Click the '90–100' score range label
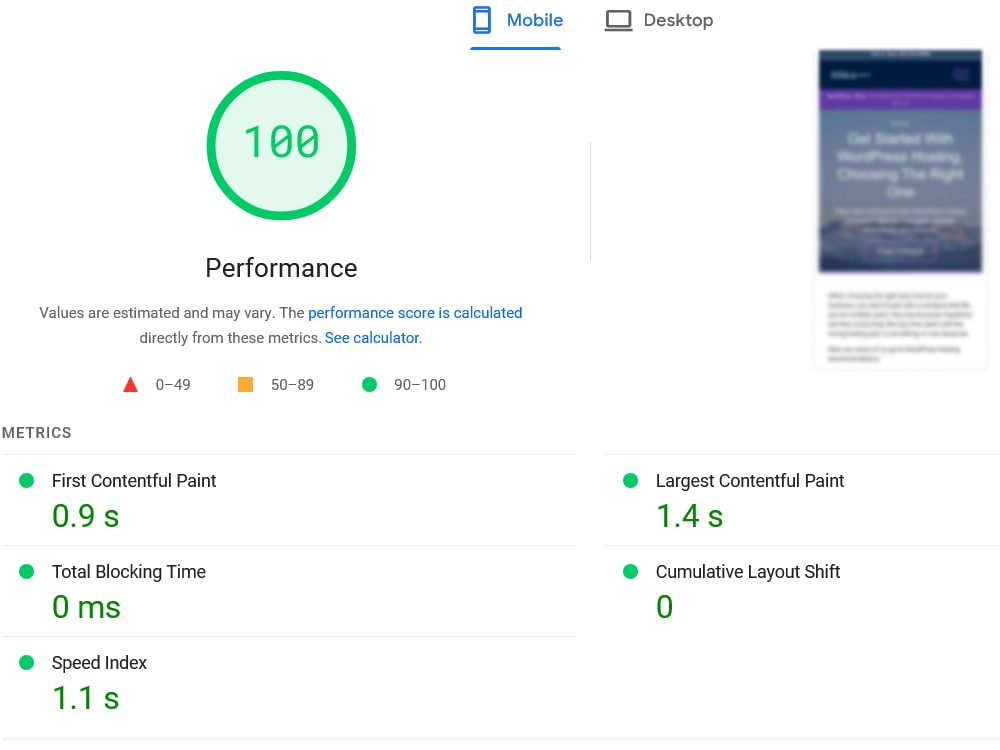Screen dimensions: 1000x750 click(420, 385)
